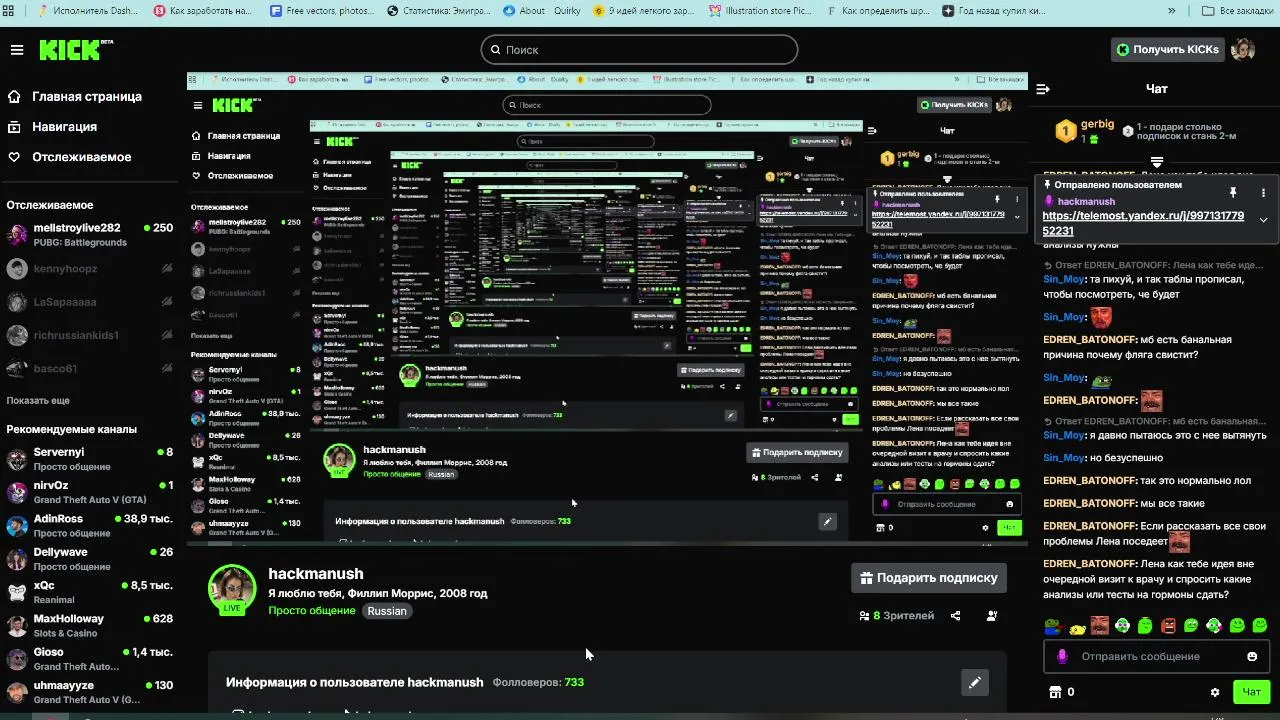Click hackmanush username in pinned message
Image resolution: width=1280 pixels, height=720 pixels.
coord(1086,202)
